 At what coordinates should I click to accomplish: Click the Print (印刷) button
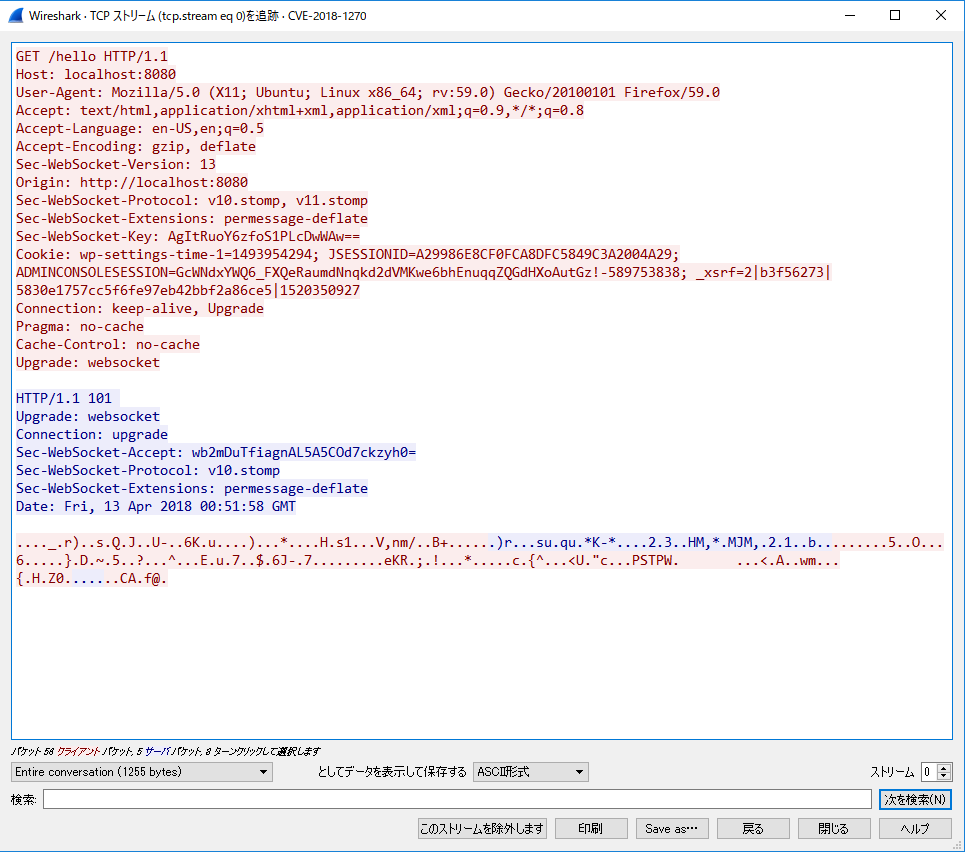click(591, 829)
